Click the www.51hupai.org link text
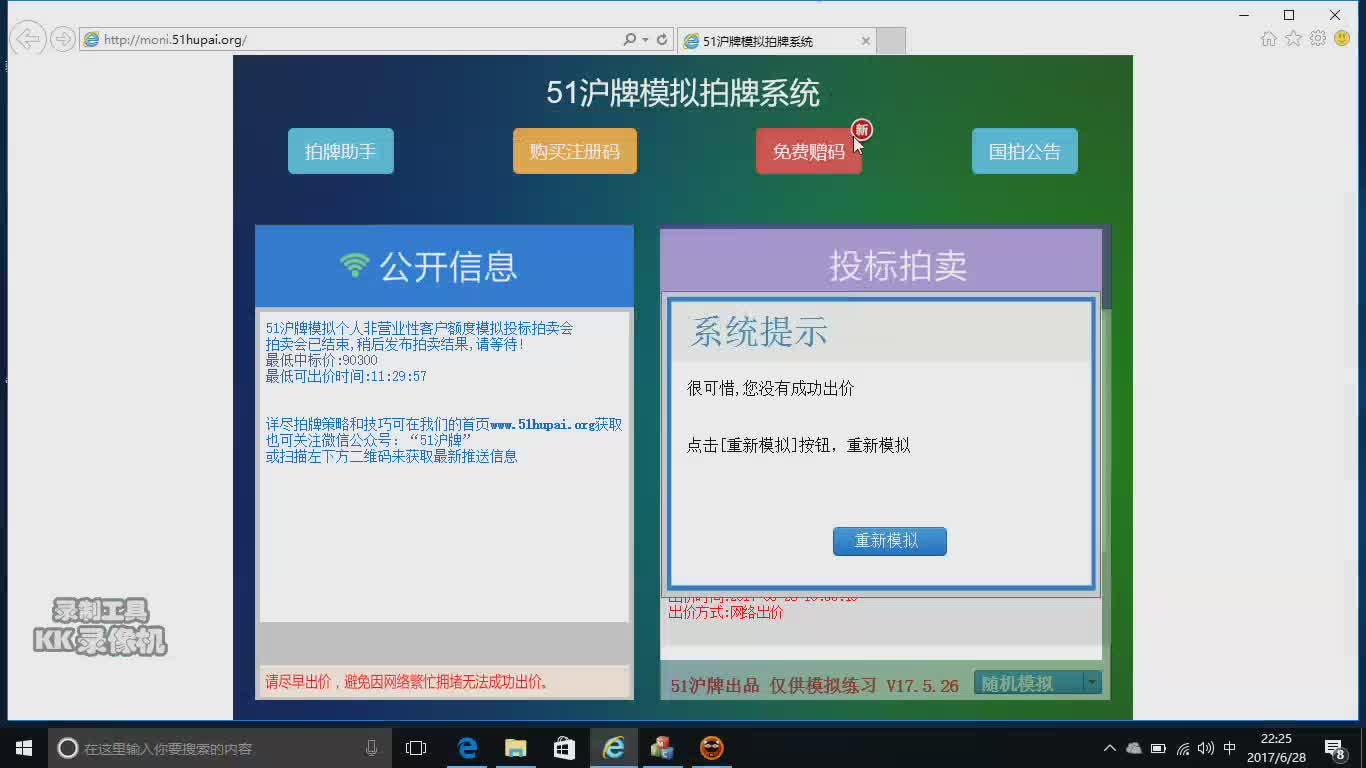 (x=542, y=424)
